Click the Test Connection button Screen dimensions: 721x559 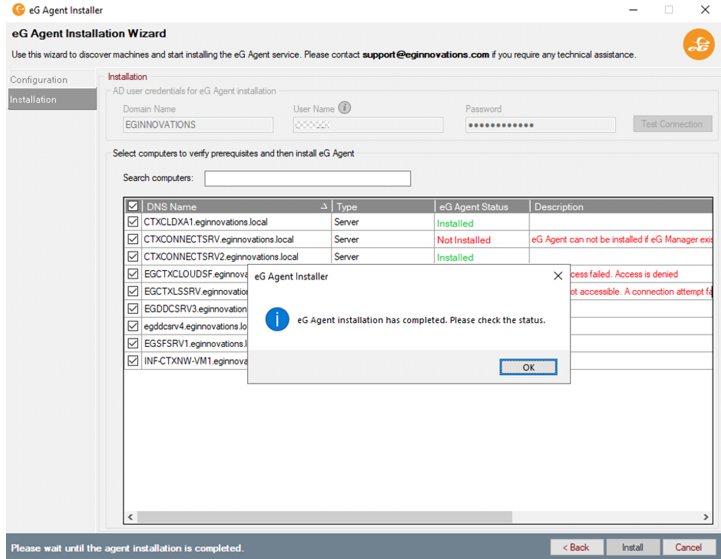click(672, 124)
